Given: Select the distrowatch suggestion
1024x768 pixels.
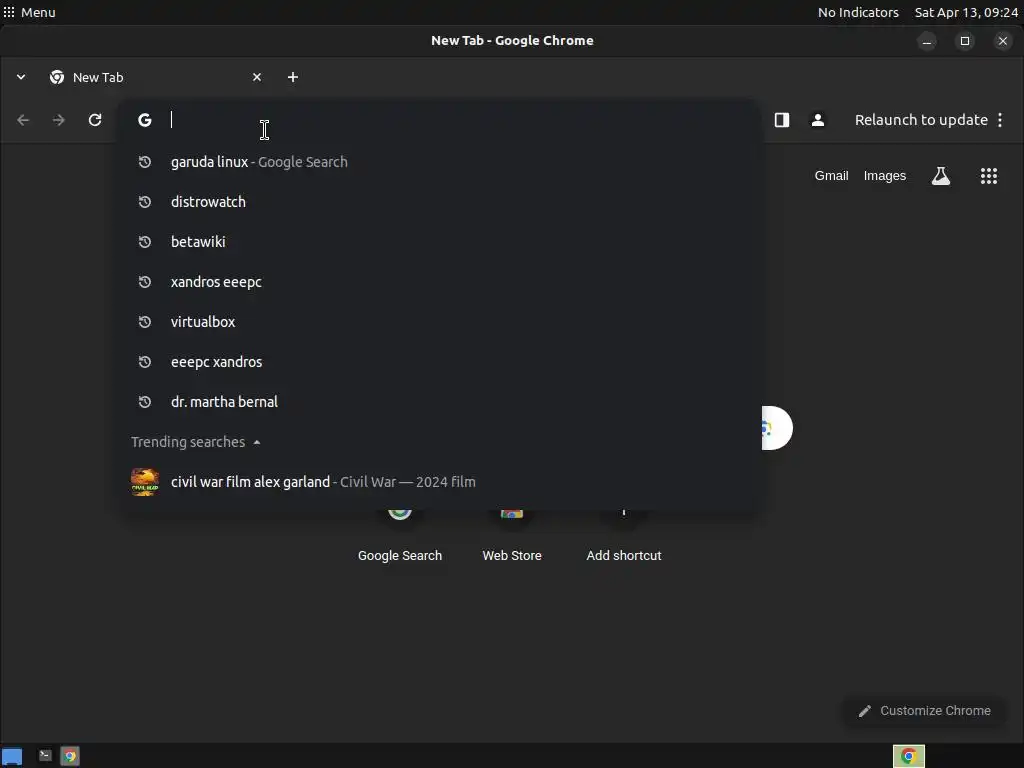Looking at the screenshot, I should 439,202.
